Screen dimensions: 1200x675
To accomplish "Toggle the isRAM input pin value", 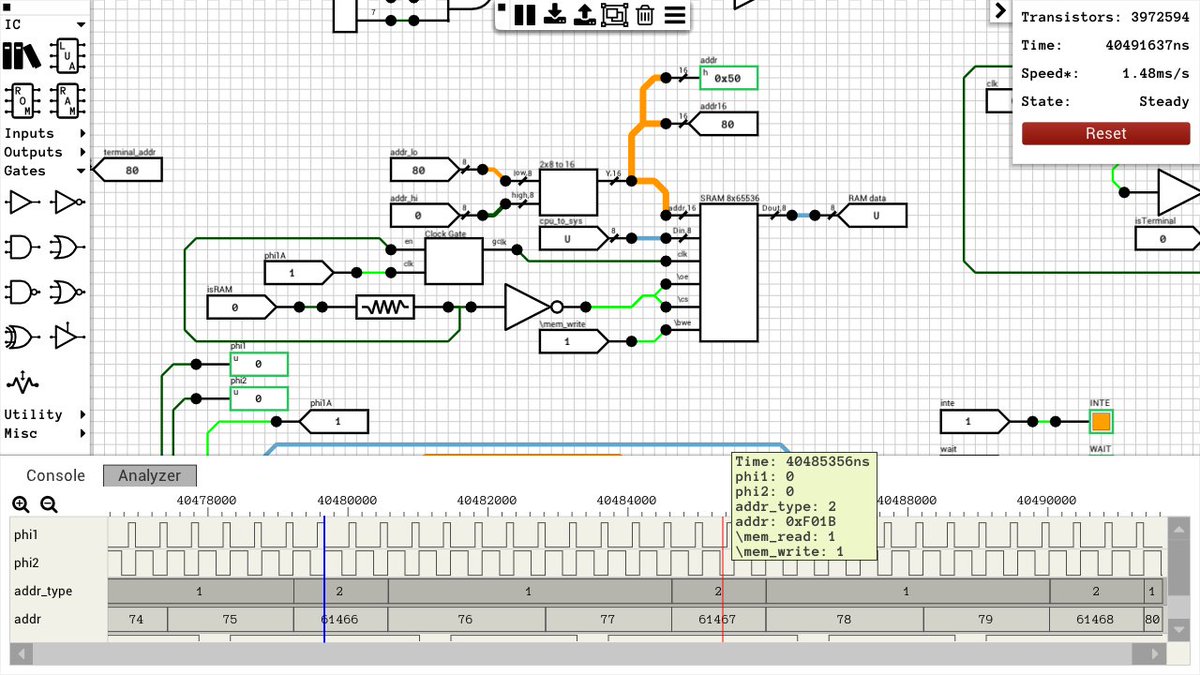I will pyautogui.click(x=241, y=307).
